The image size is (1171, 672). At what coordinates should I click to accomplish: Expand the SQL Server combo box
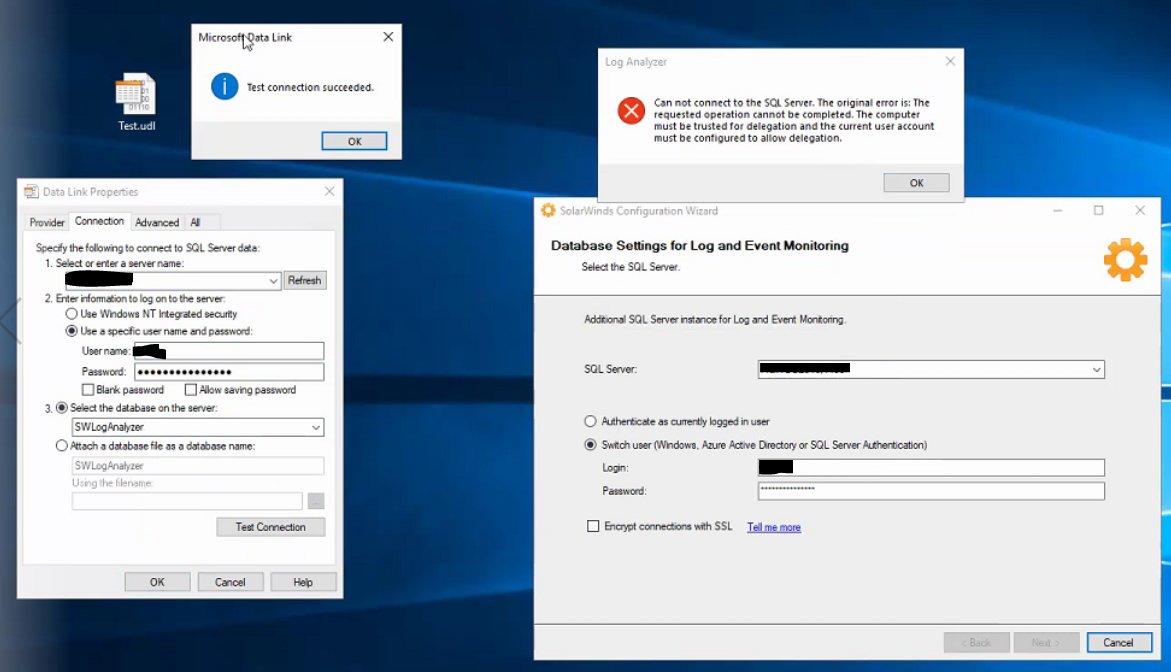click(x=1096, y=370)
